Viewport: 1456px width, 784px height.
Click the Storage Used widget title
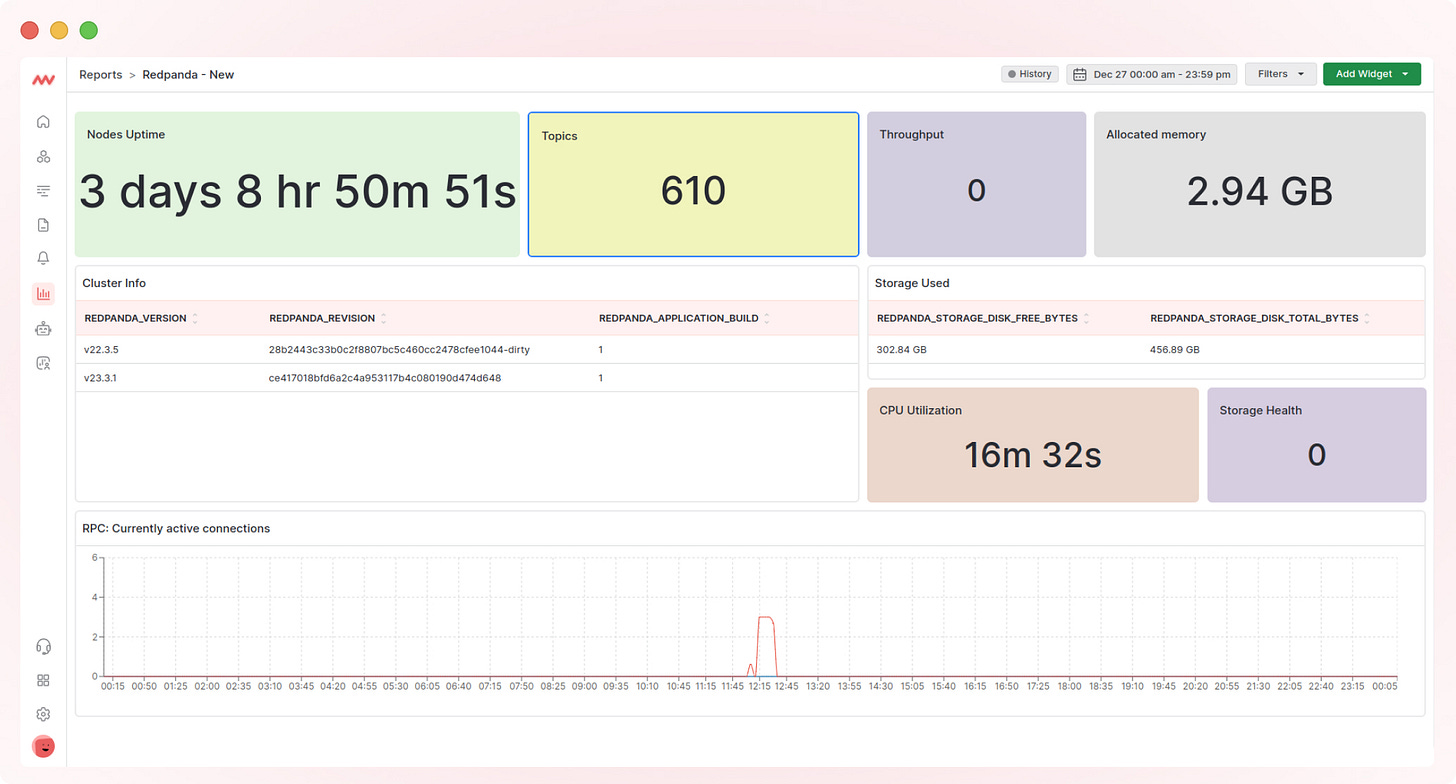[912, 283]
